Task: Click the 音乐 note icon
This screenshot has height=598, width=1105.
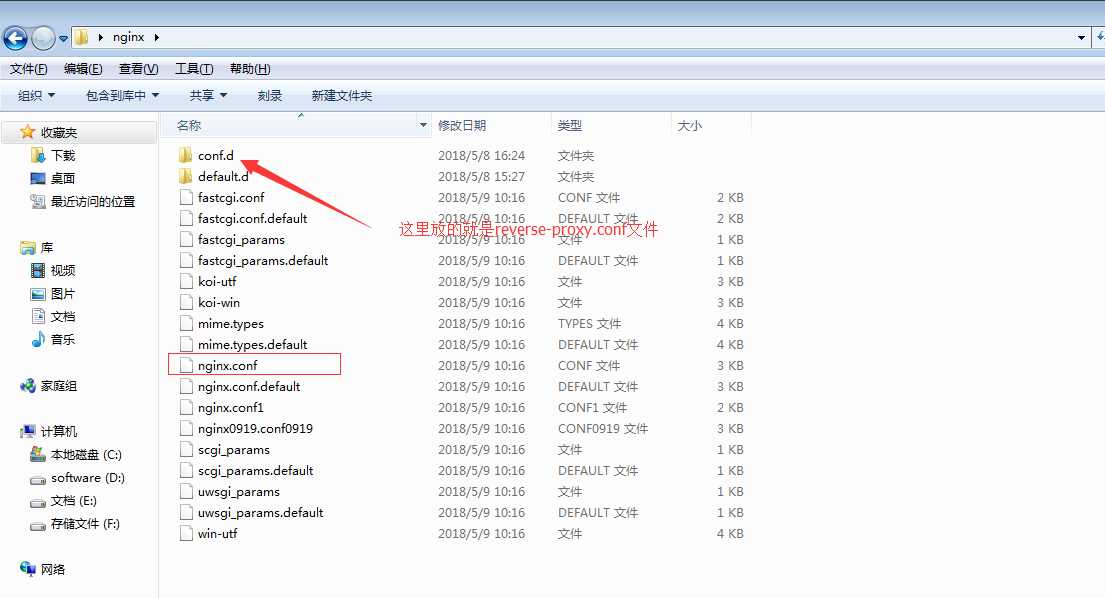Action: [38, 340]
